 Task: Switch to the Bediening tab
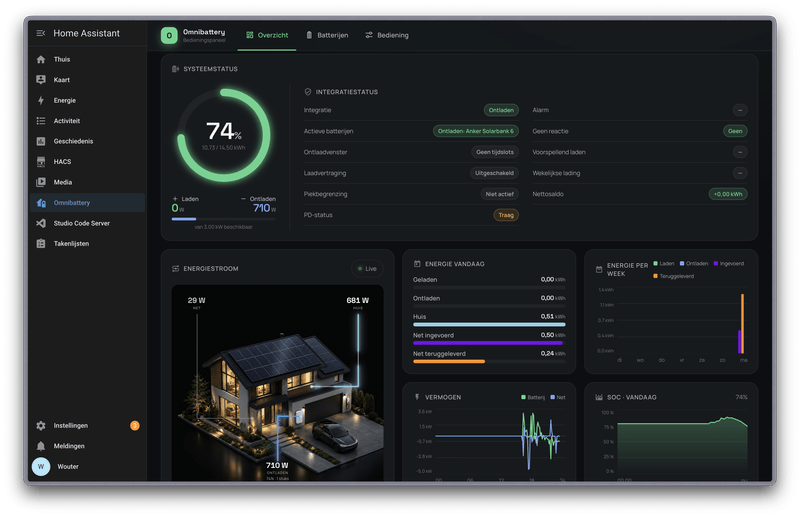tap(387, 35)
